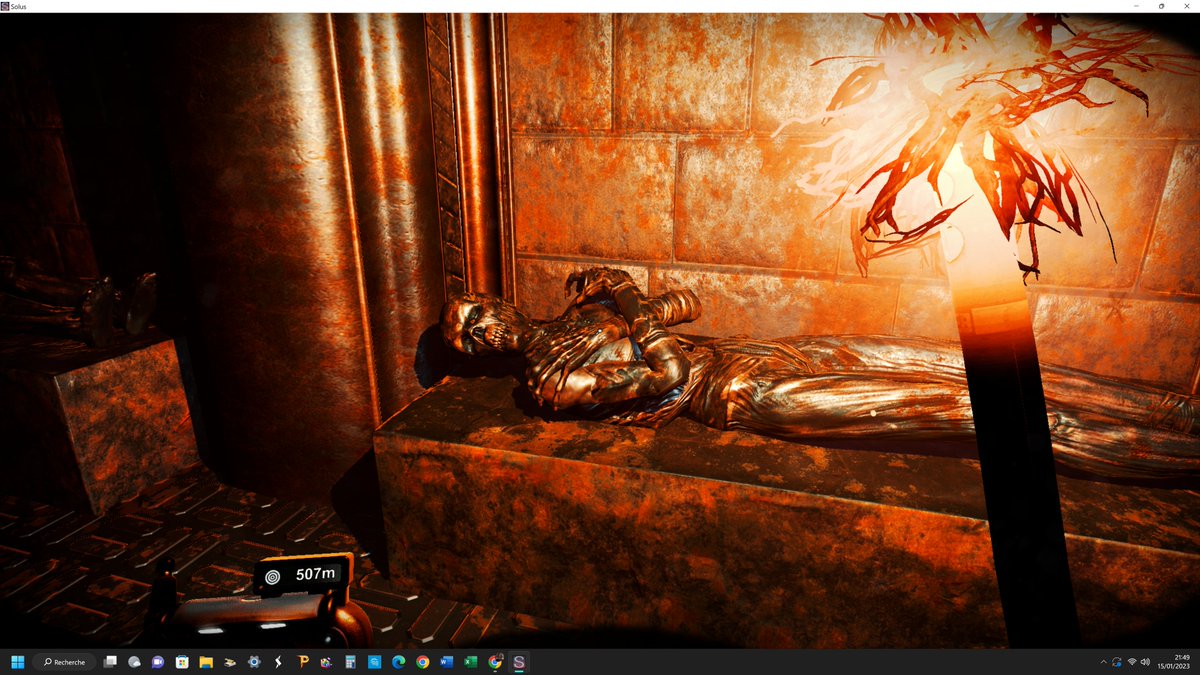Viewport: 1200px width, 675px height.
Task: Open the orange P taskbar app
Action: tap(302, 662)
